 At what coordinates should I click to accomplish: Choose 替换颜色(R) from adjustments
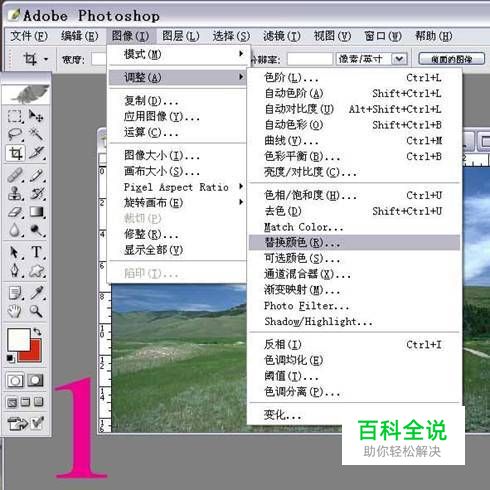pos(354,242)
